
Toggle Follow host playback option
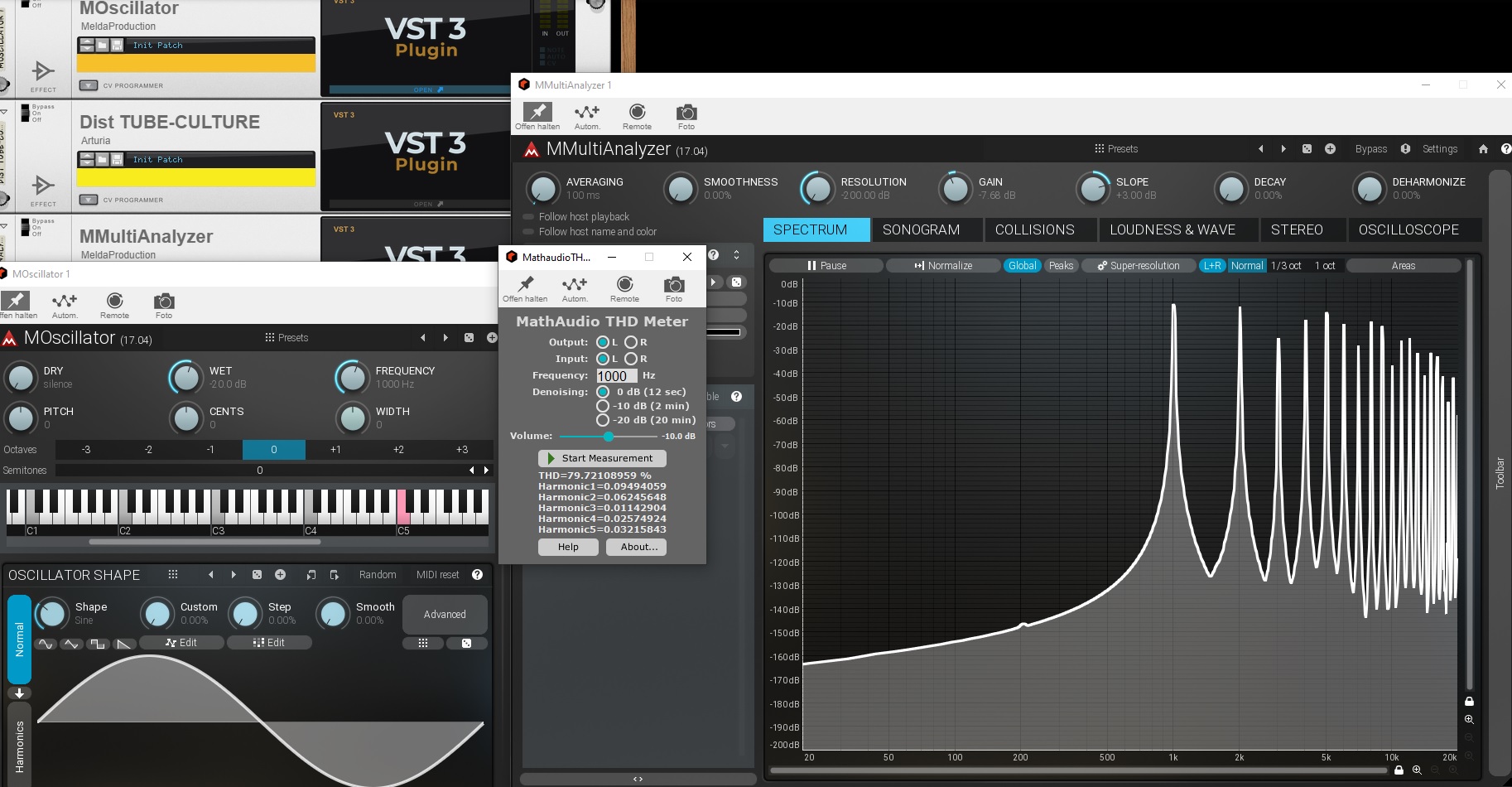[528, 217]
